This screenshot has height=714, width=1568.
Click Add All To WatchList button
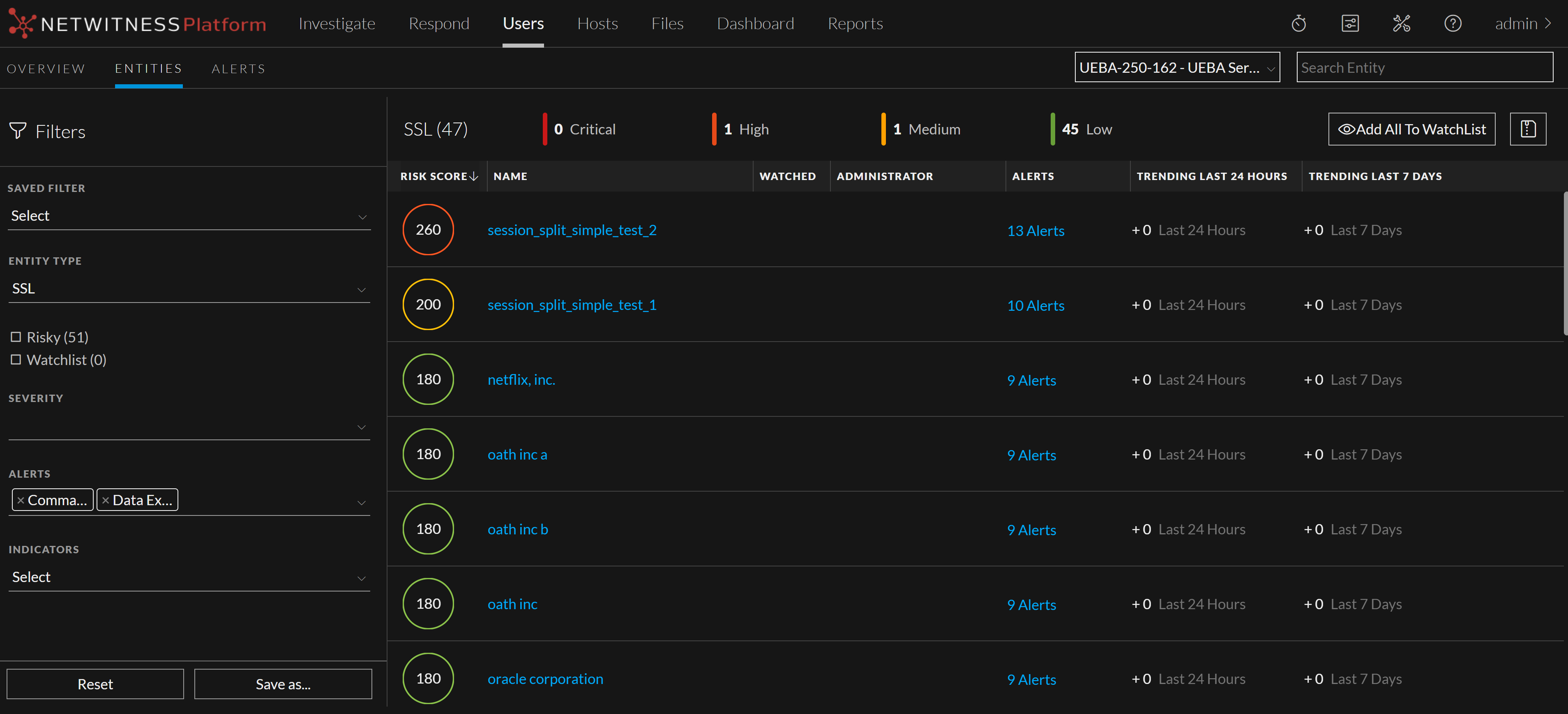(1411, 129)
